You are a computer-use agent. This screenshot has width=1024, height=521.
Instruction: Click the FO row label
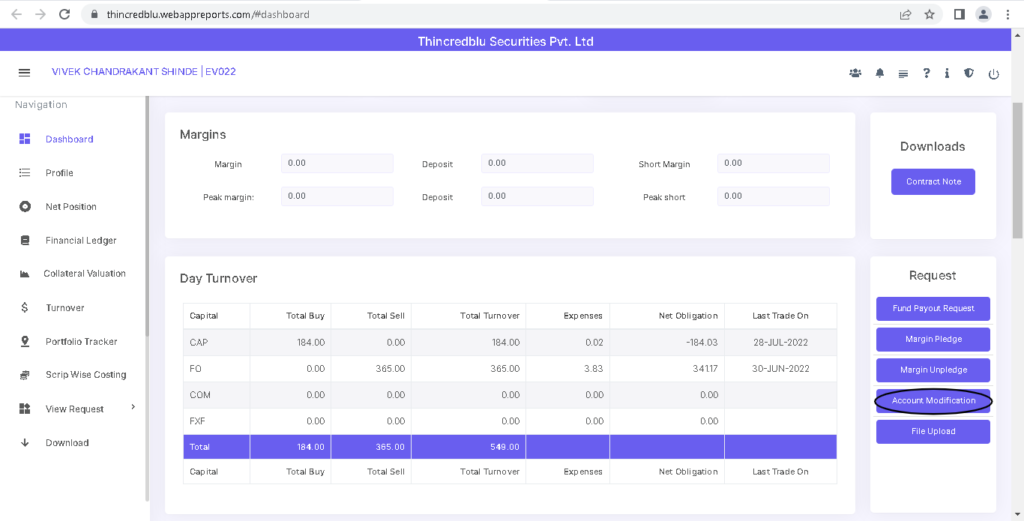tap(195, 369)
